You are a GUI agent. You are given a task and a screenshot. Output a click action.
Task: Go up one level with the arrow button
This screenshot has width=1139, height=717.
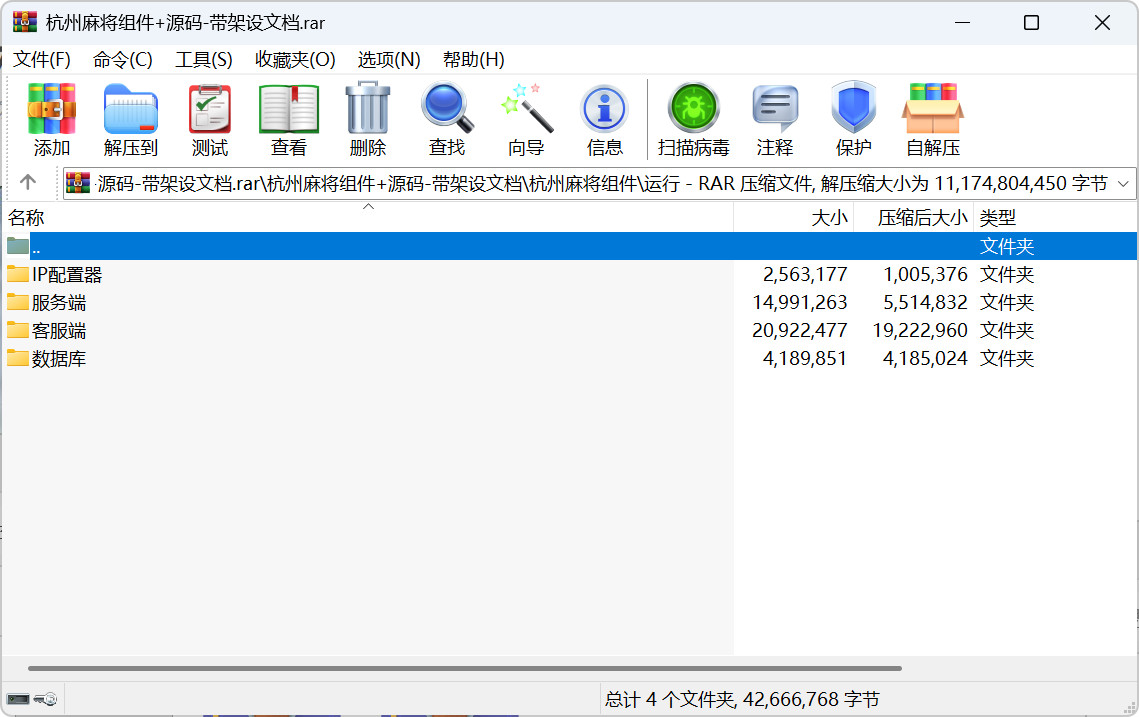click(28, 182)
